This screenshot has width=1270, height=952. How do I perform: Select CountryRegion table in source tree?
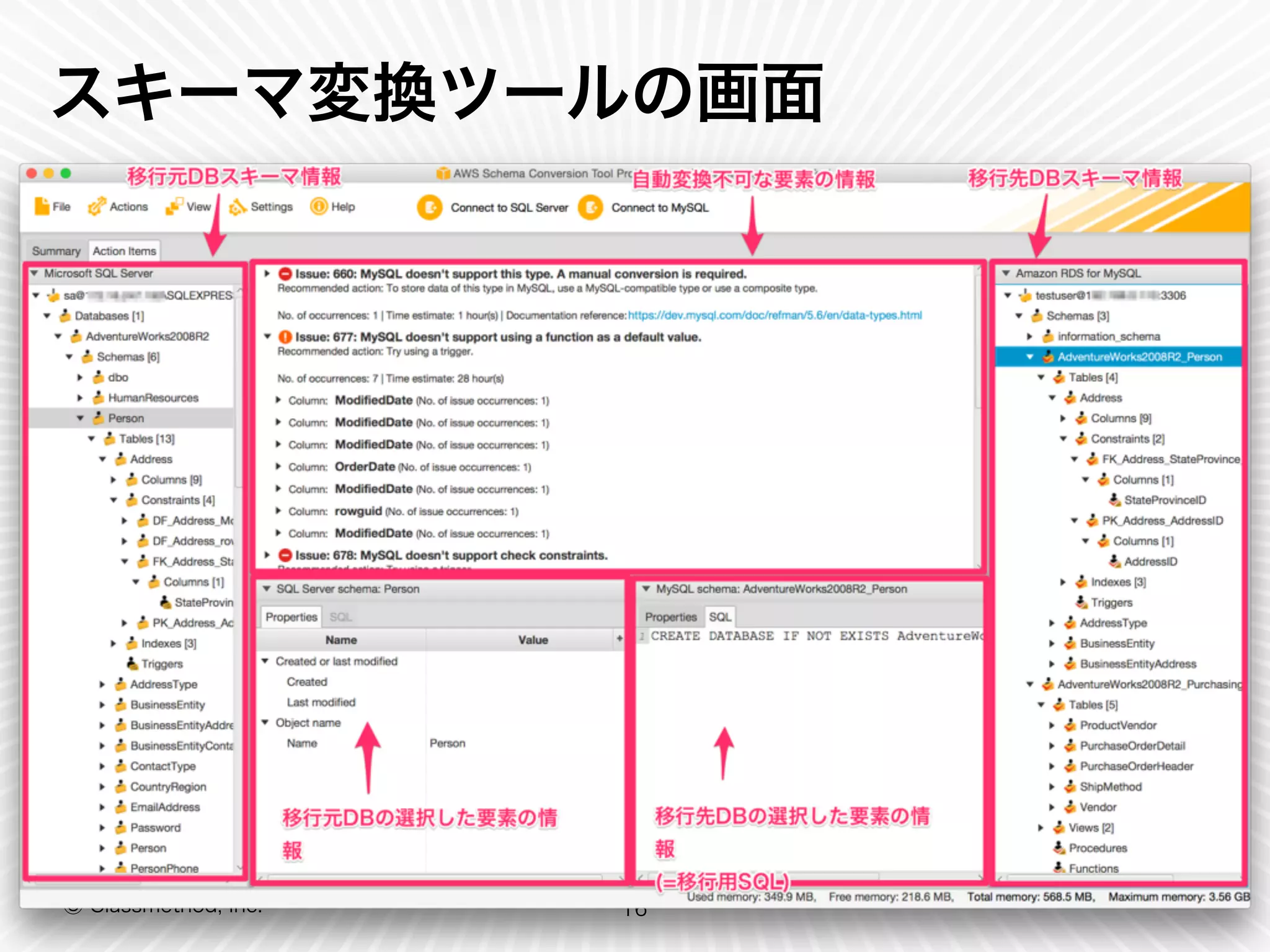click(x=168, y=786)
